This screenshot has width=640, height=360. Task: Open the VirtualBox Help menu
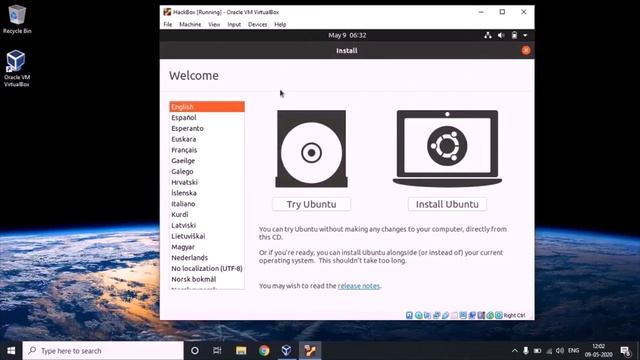[x=280, y=24]
